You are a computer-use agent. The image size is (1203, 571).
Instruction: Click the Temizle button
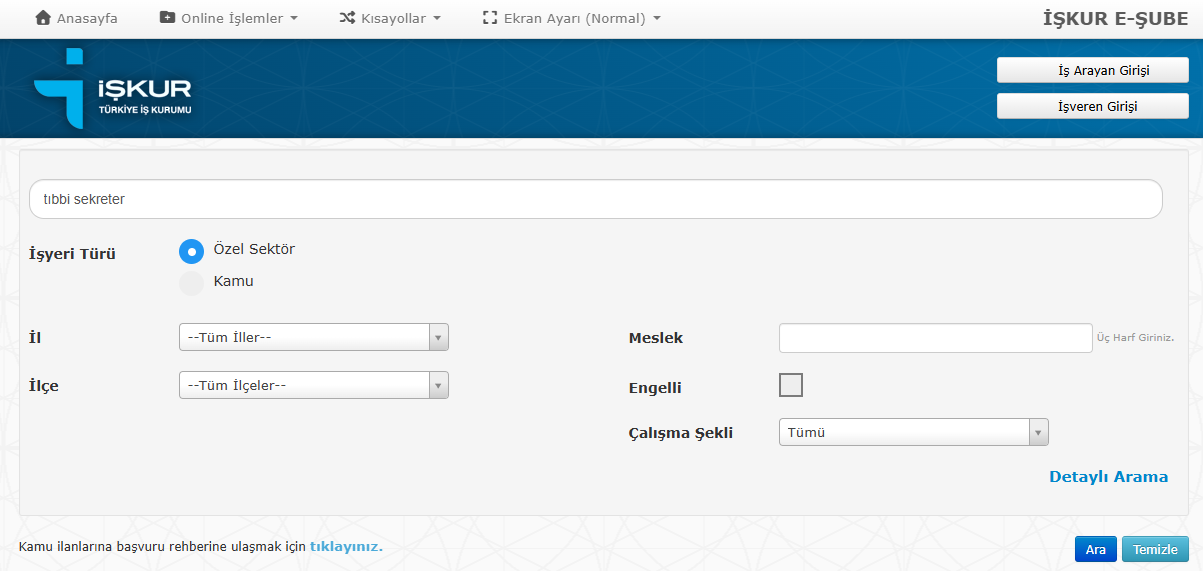[x=1155, y=549]
